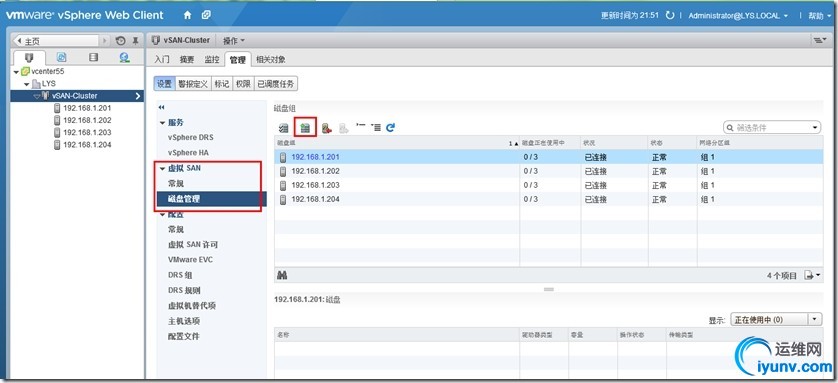The width and height of the screenshot is (838, 383).
Task: Sort by the 磁盘组 column header
Action: tap(397, 143)
